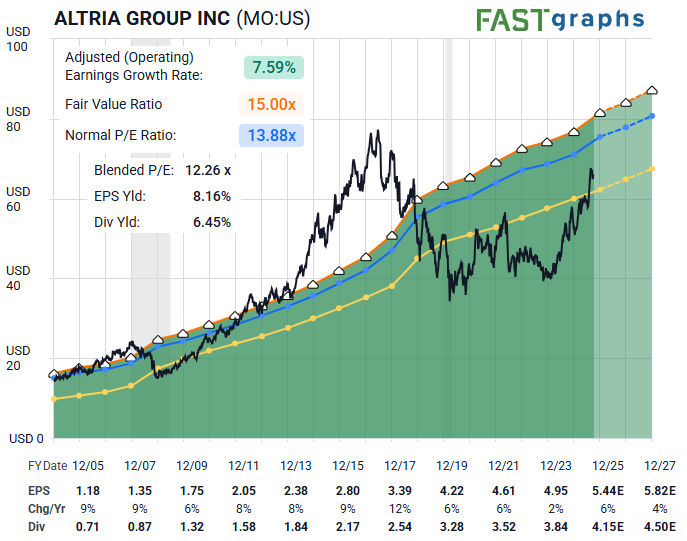The width and height of the screenshot is (687, 541).
Task: Click the 12/27 fiscal year date label
Action: 660,466
